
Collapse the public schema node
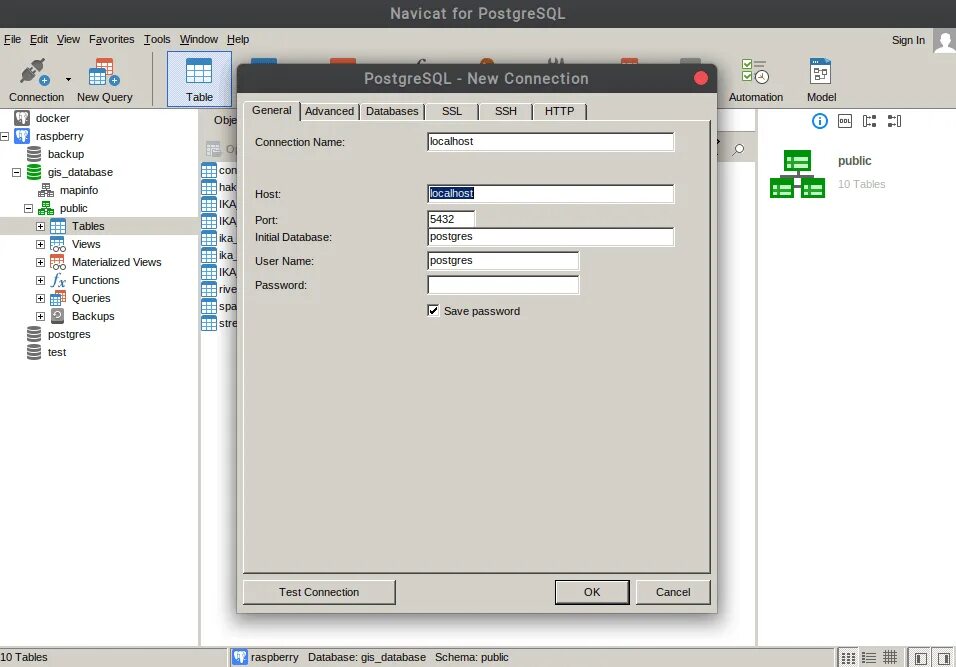(28, 208)
